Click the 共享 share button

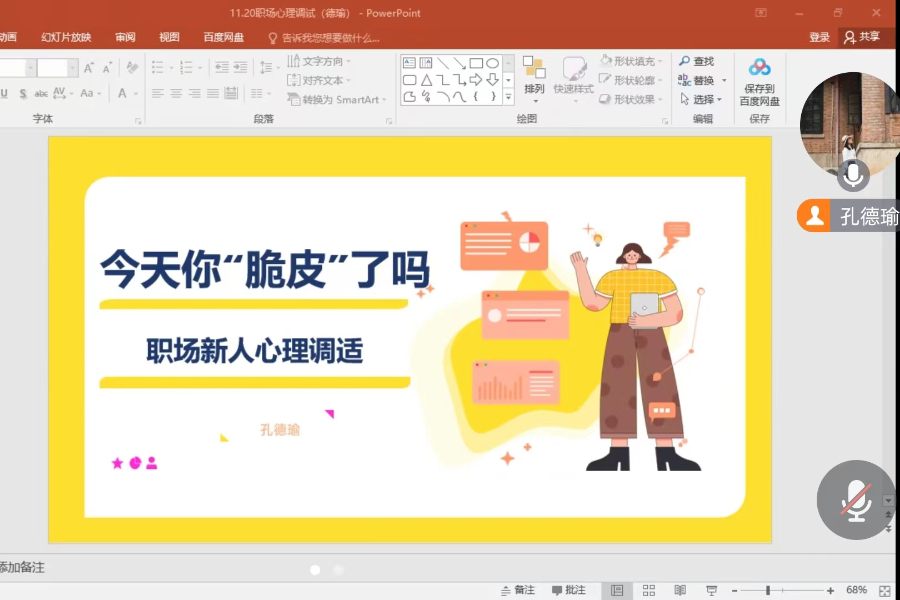pos(866,35)
